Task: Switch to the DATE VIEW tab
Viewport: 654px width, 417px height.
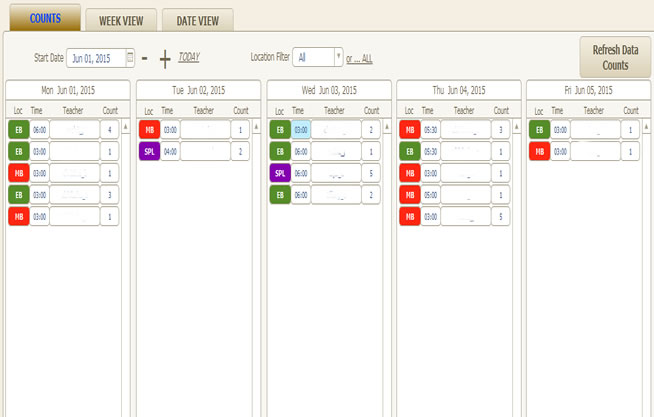Action: tap(197, 20)
